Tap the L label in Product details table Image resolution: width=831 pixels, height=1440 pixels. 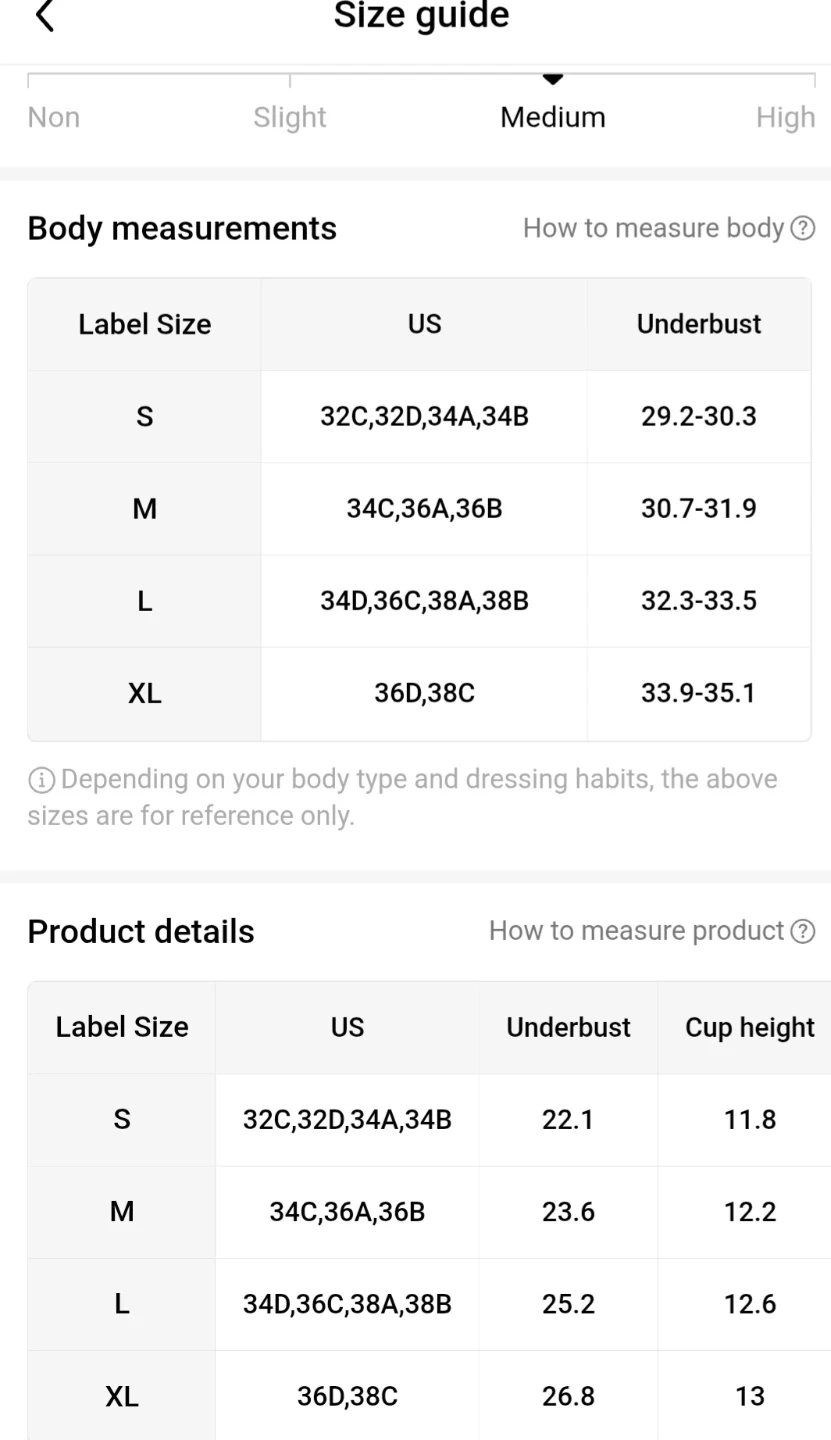click(122, 1304)
